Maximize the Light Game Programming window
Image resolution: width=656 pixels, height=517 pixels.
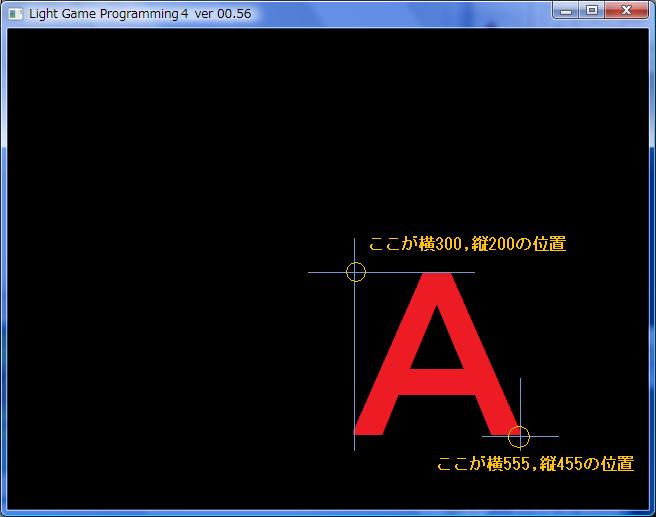(592, 10)
